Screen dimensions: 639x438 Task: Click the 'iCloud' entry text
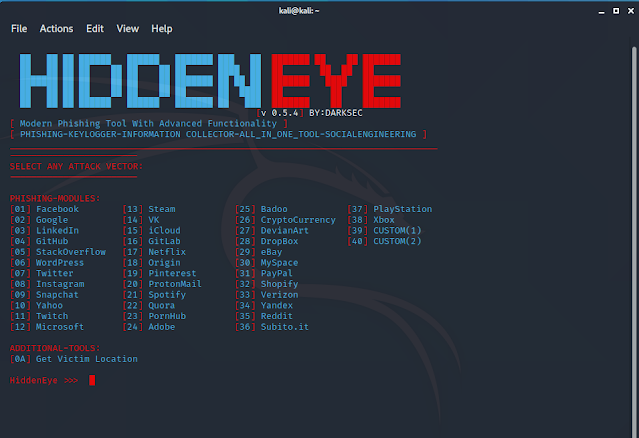[164, 231]
